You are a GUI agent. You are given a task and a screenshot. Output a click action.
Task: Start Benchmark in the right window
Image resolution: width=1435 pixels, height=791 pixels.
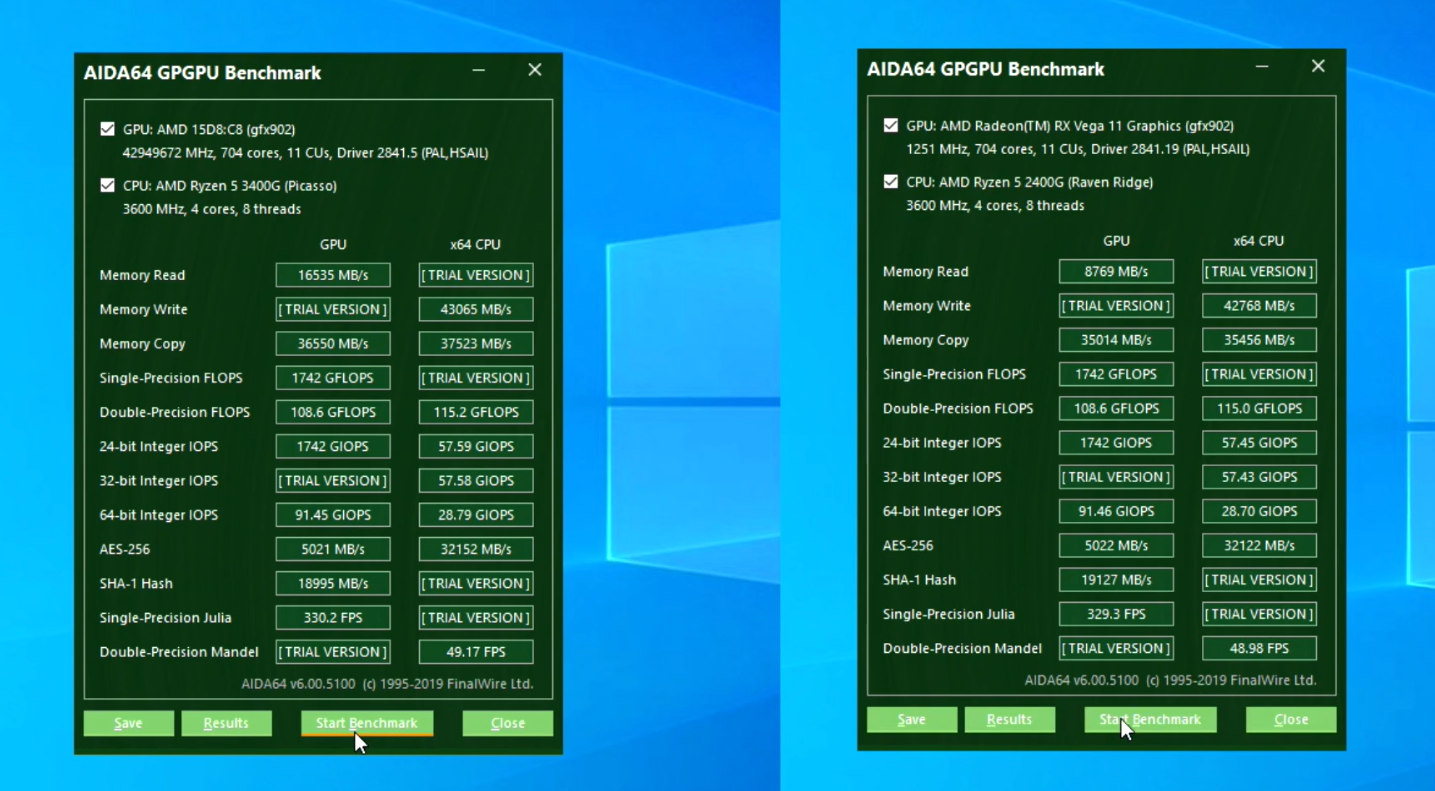point(1150,719)
